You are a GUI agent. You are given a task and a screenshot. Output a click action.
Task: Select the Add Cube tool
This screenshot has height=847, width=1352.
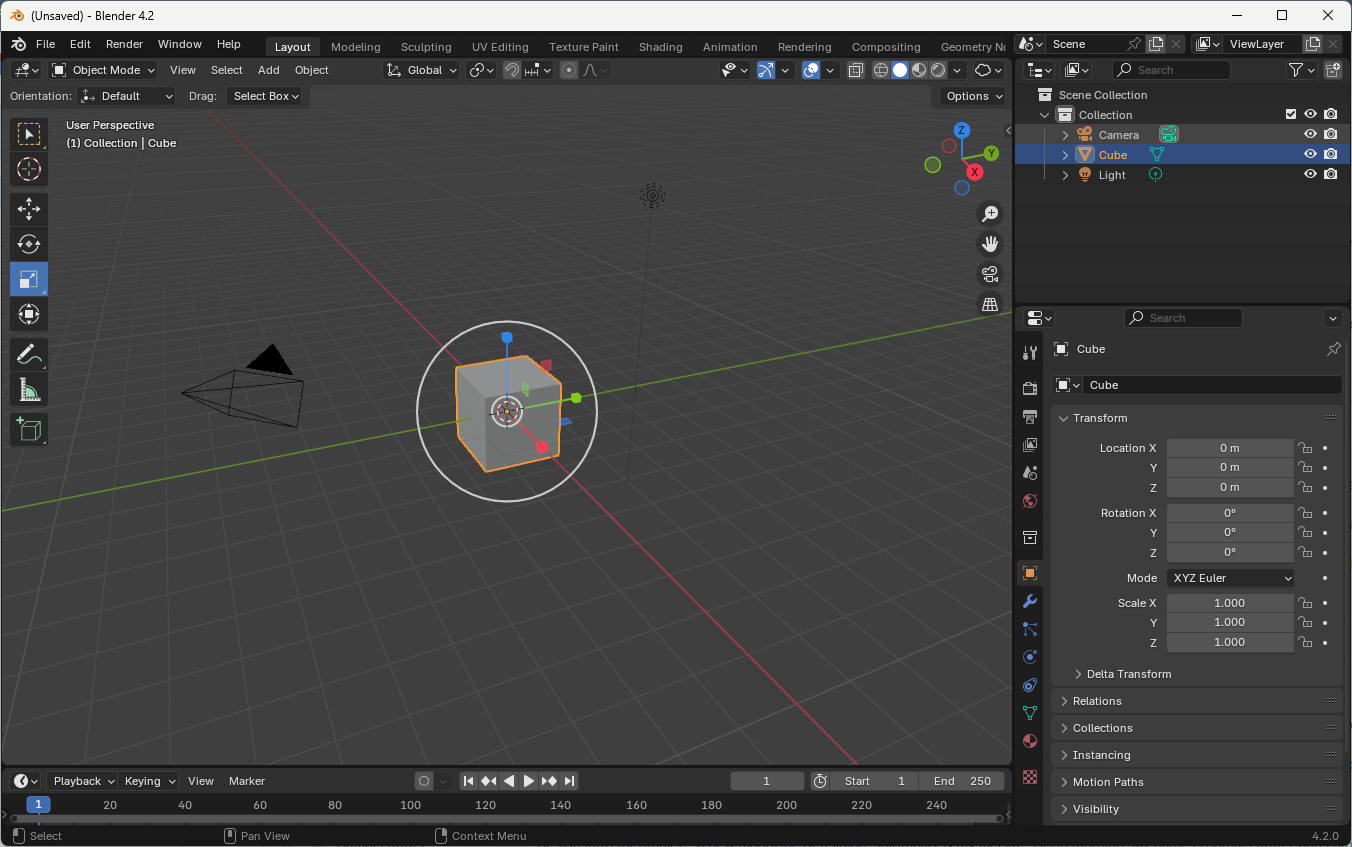29,429
